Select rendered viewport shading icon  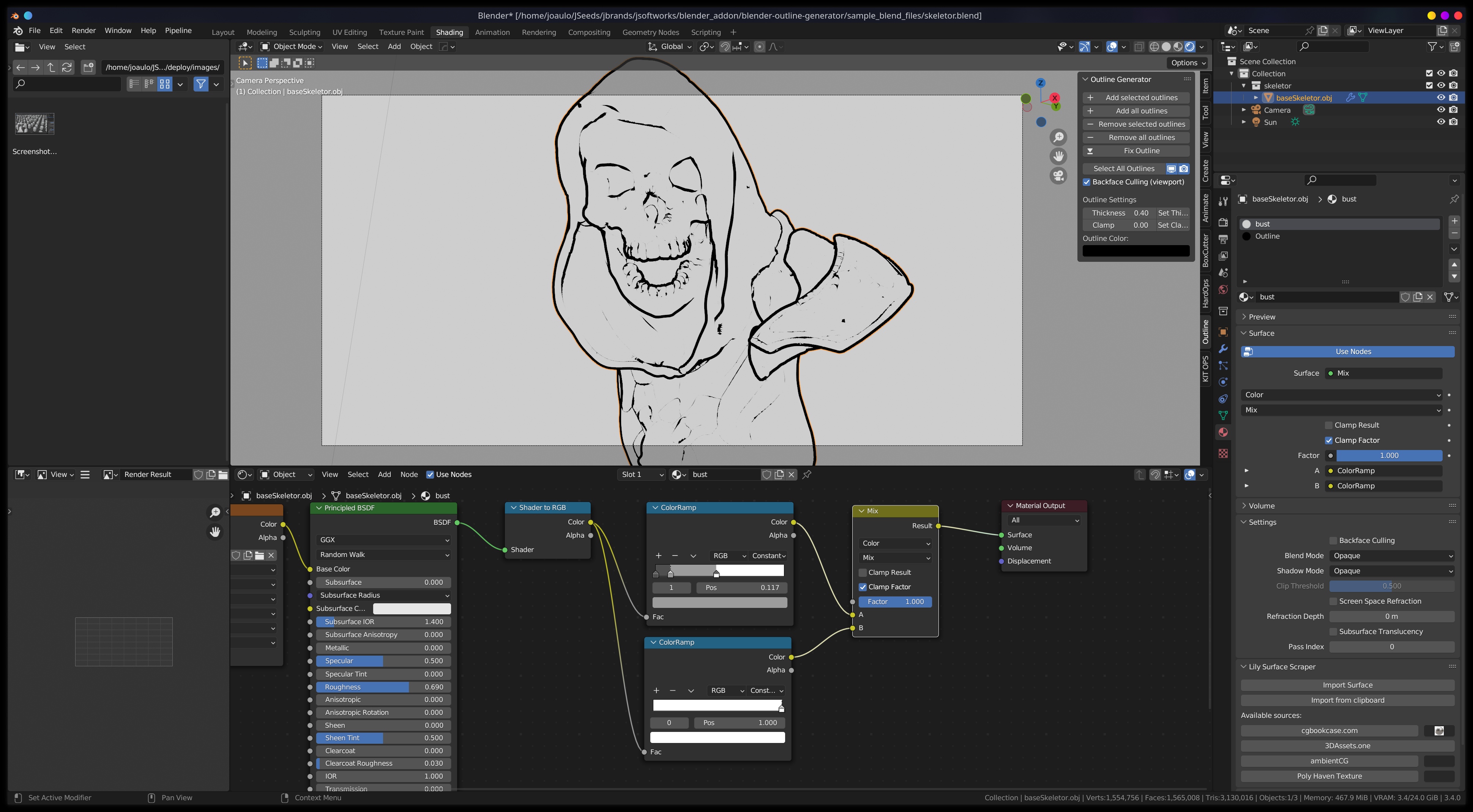(1190, 47)
